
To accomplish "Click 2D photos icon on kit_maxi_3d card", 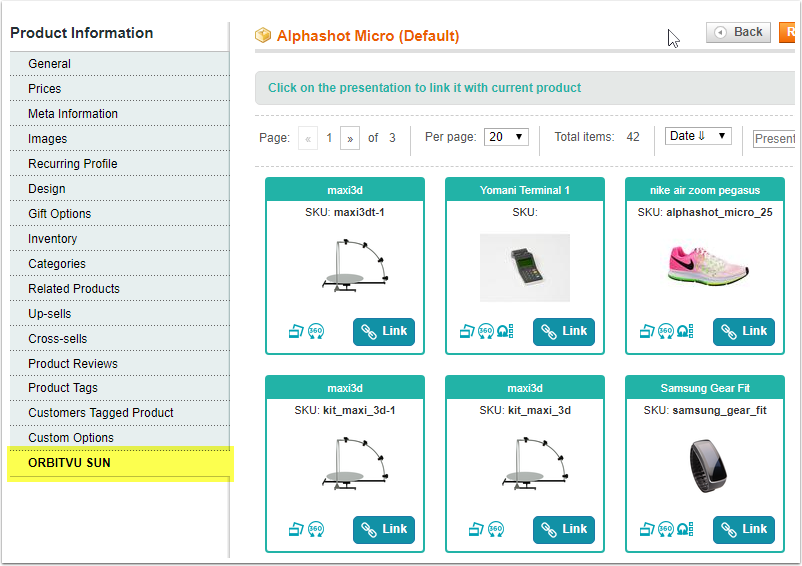I will pos(476,529).
